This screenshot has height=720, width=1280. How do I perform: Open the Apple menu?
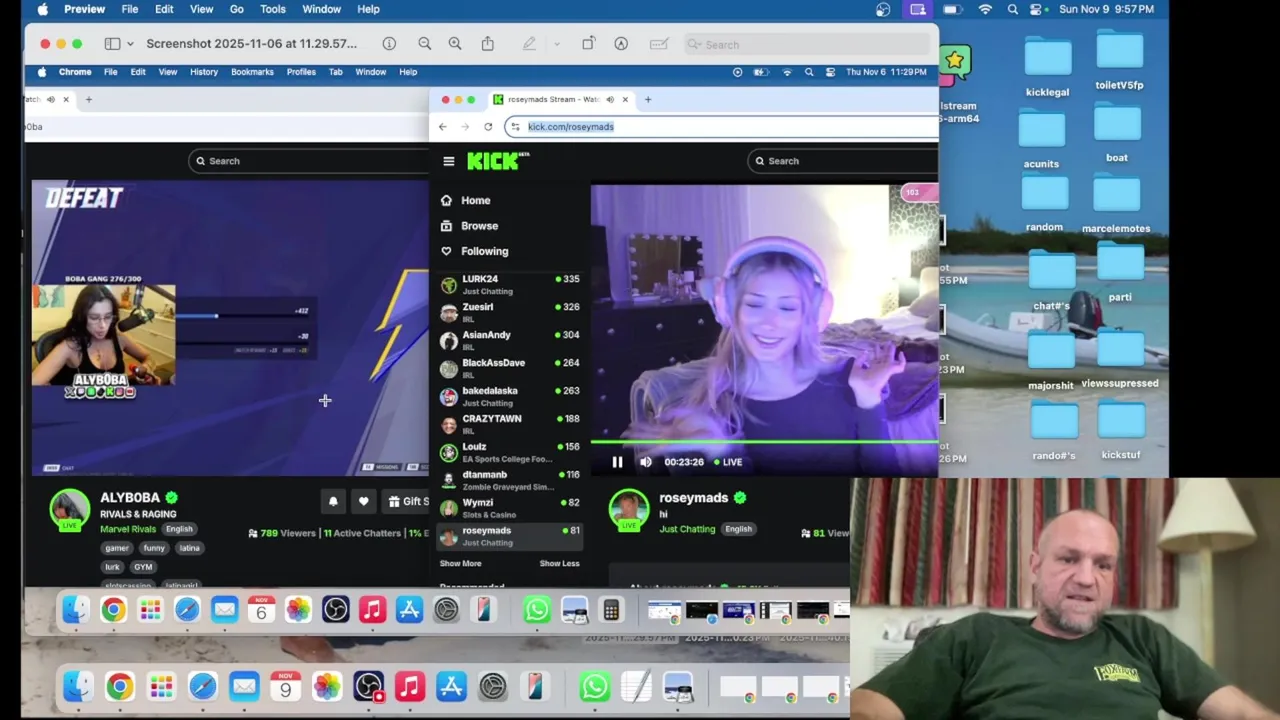point(43,9)
